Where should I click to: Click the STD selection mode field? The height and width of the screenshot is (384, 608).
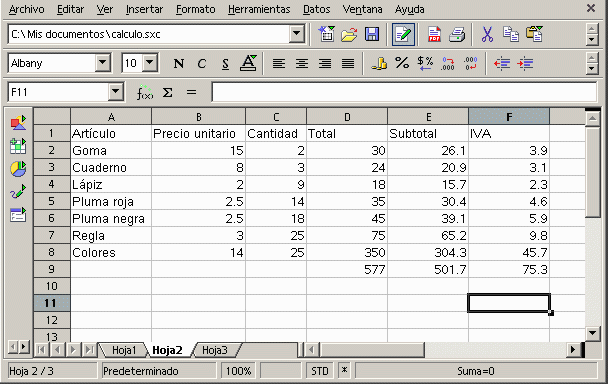[x=320, y=371]
